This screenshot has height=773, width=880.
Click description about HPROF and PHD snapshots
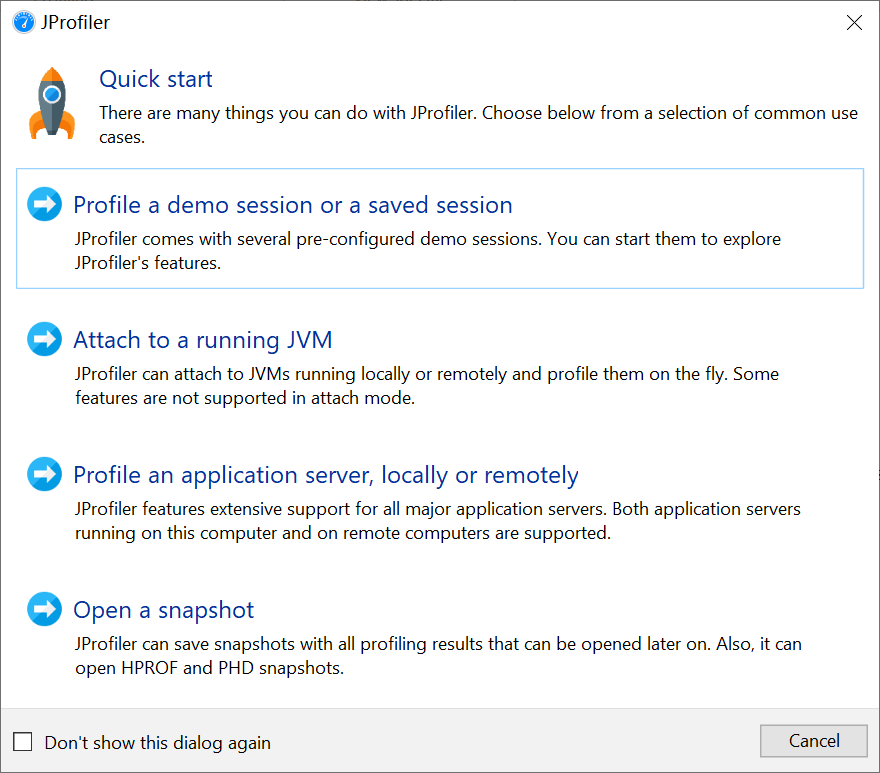[x=438, y=656]
